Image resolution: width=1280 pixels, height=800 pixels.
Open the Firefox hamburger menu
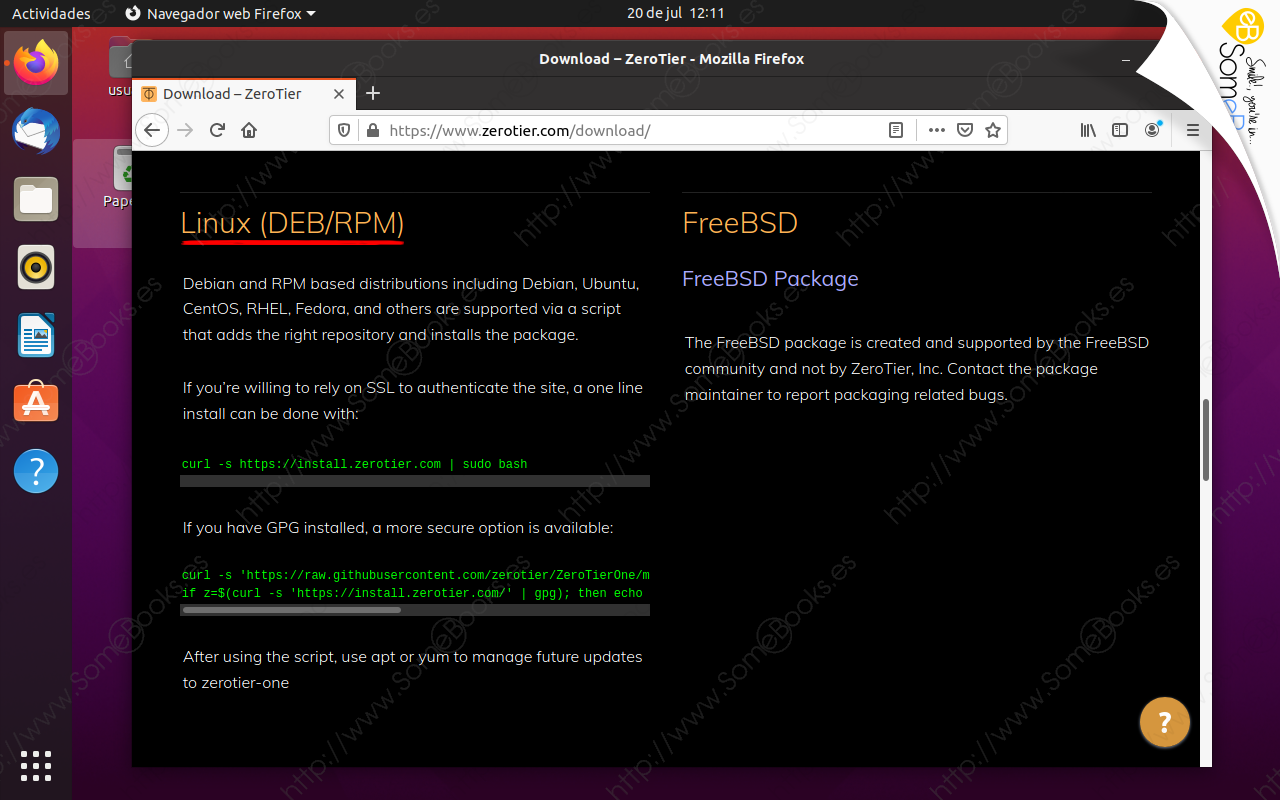[x=1193, y=130]
